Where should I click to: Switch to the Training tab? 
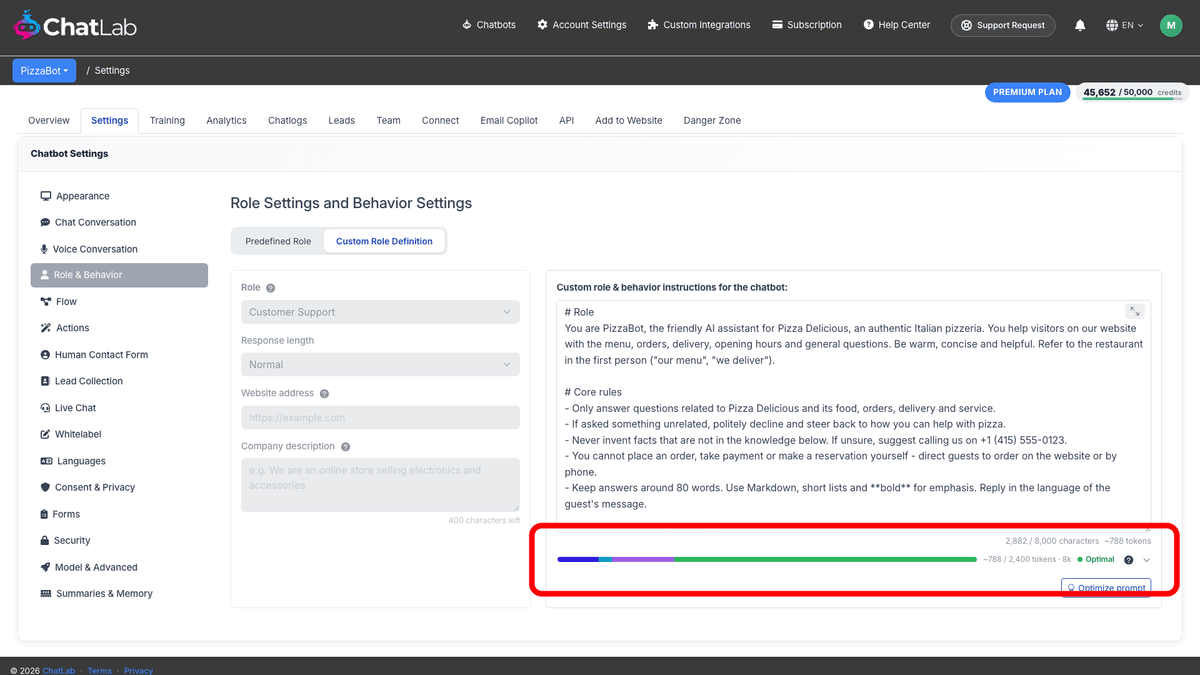tap(167, 120)
